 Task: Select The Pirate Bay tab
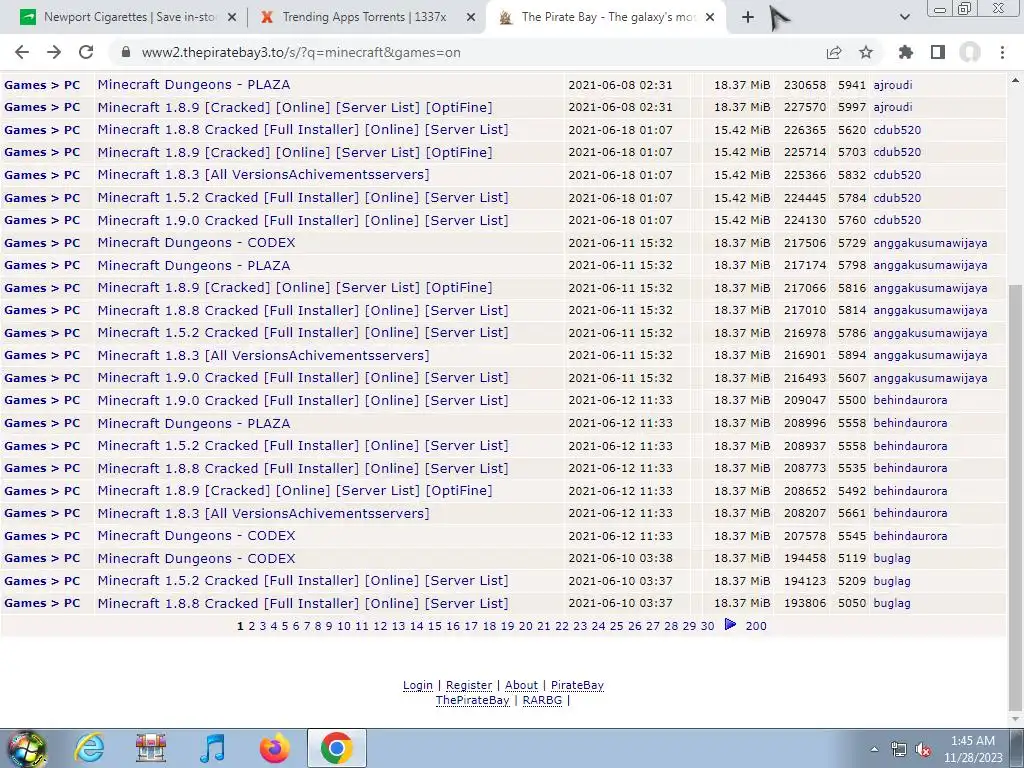607,18
